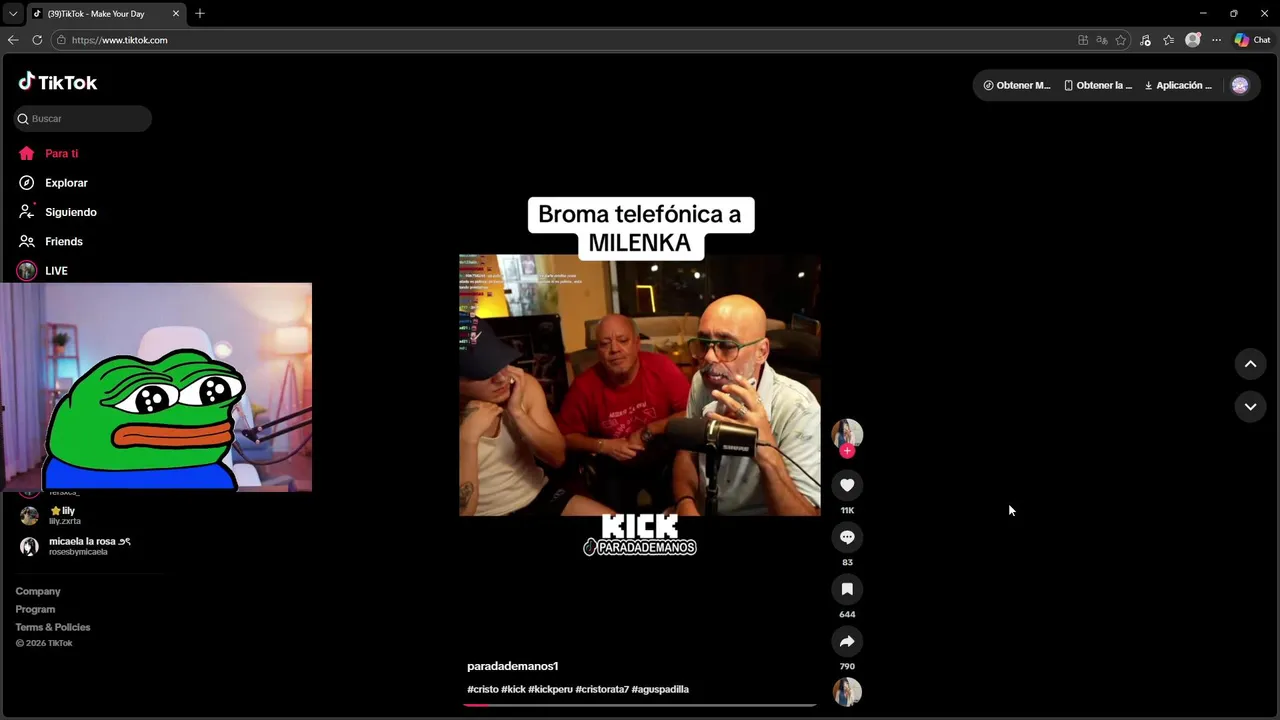Open the Copilot Chat button
Viewport: 1280px width, 720px height.
[x=1252, y=40]
